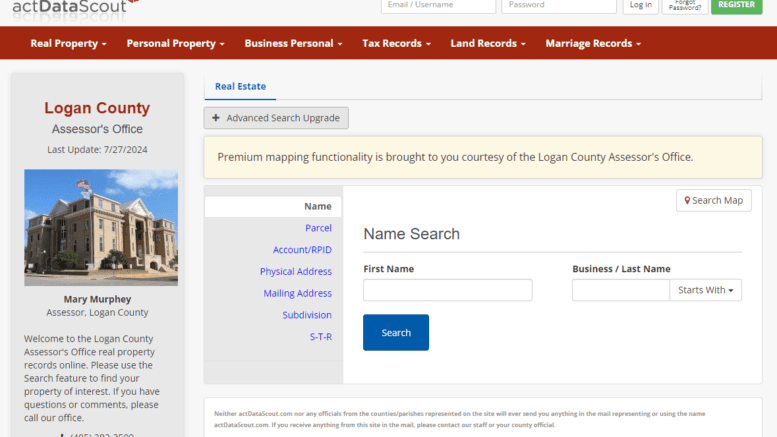
Task: Click the Mary Murphey assessor name
Action: tap(97, 299)
